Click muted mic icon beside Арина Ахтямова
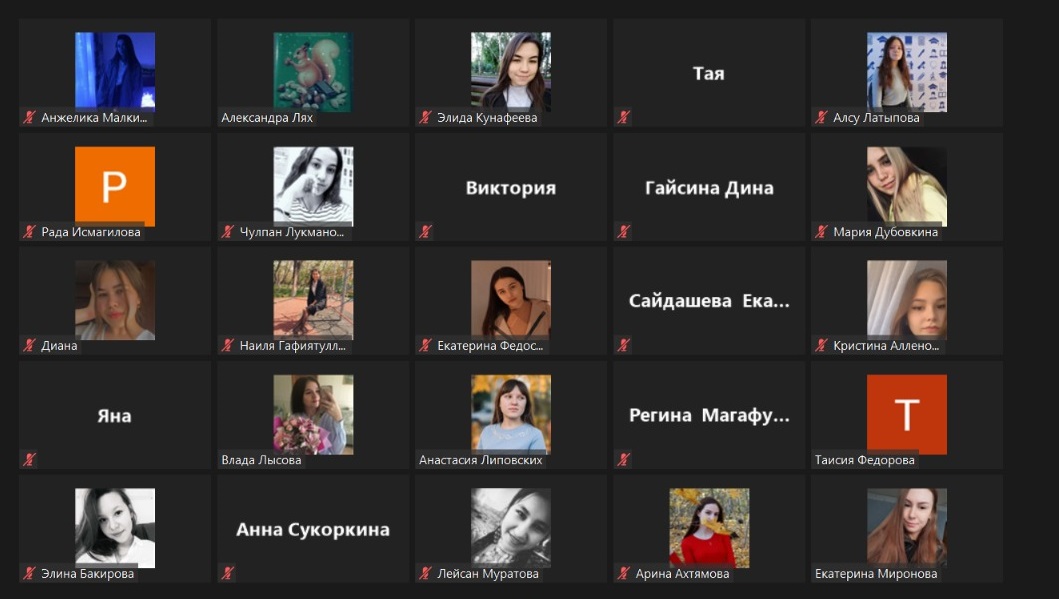Screen dimensions: 1059x599 tap(623, 573)
